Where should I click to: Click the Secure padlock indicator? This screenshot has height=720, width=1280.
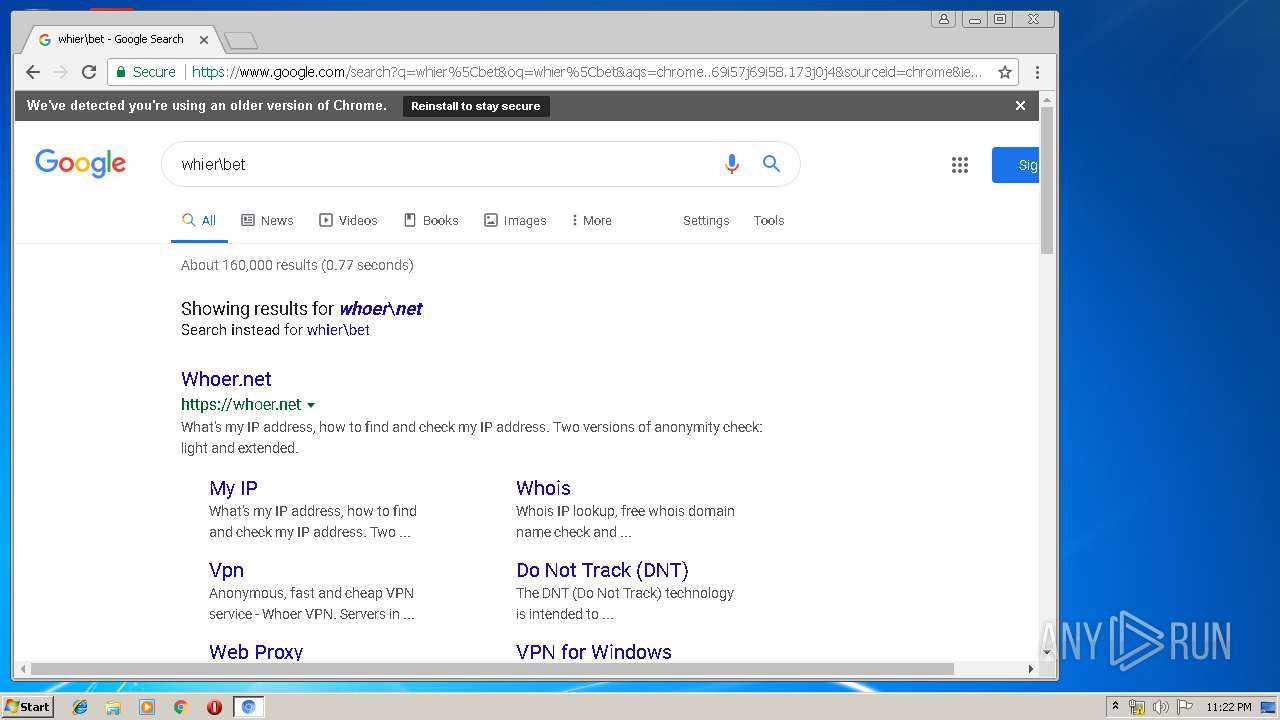click(145, 72)
